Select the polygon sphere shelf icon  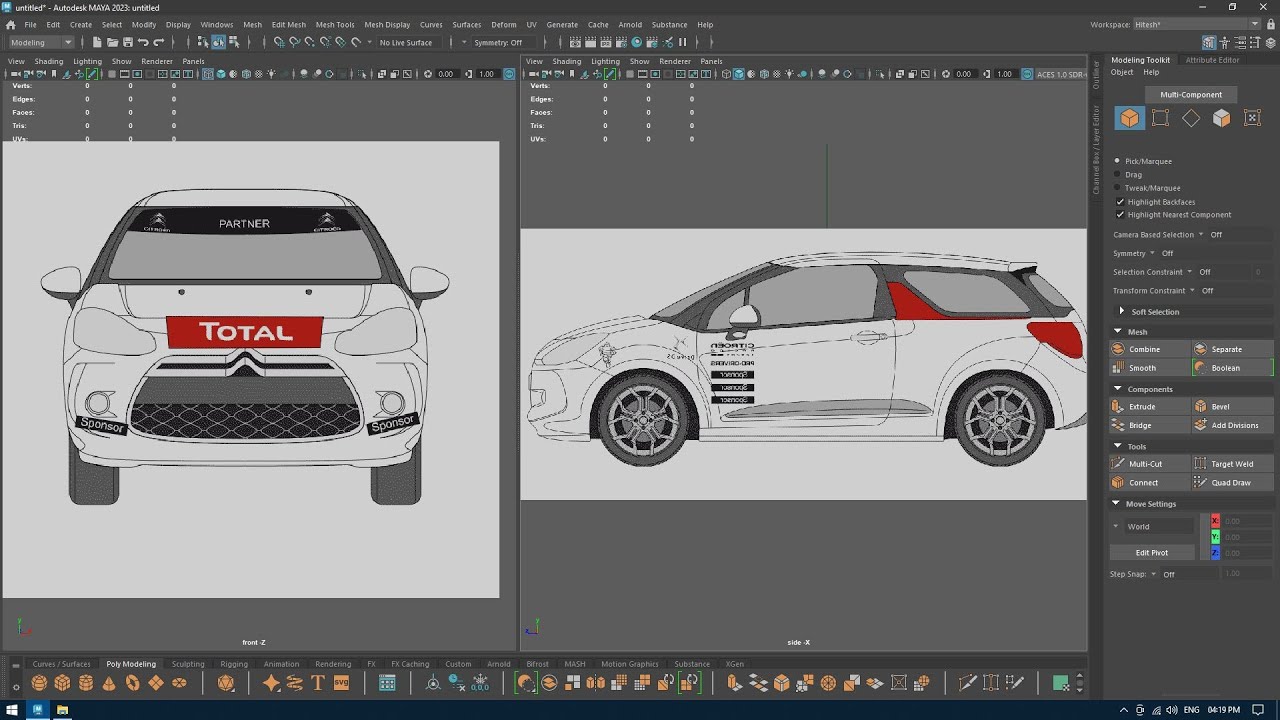pyautogui.click(x=39, y=683)
